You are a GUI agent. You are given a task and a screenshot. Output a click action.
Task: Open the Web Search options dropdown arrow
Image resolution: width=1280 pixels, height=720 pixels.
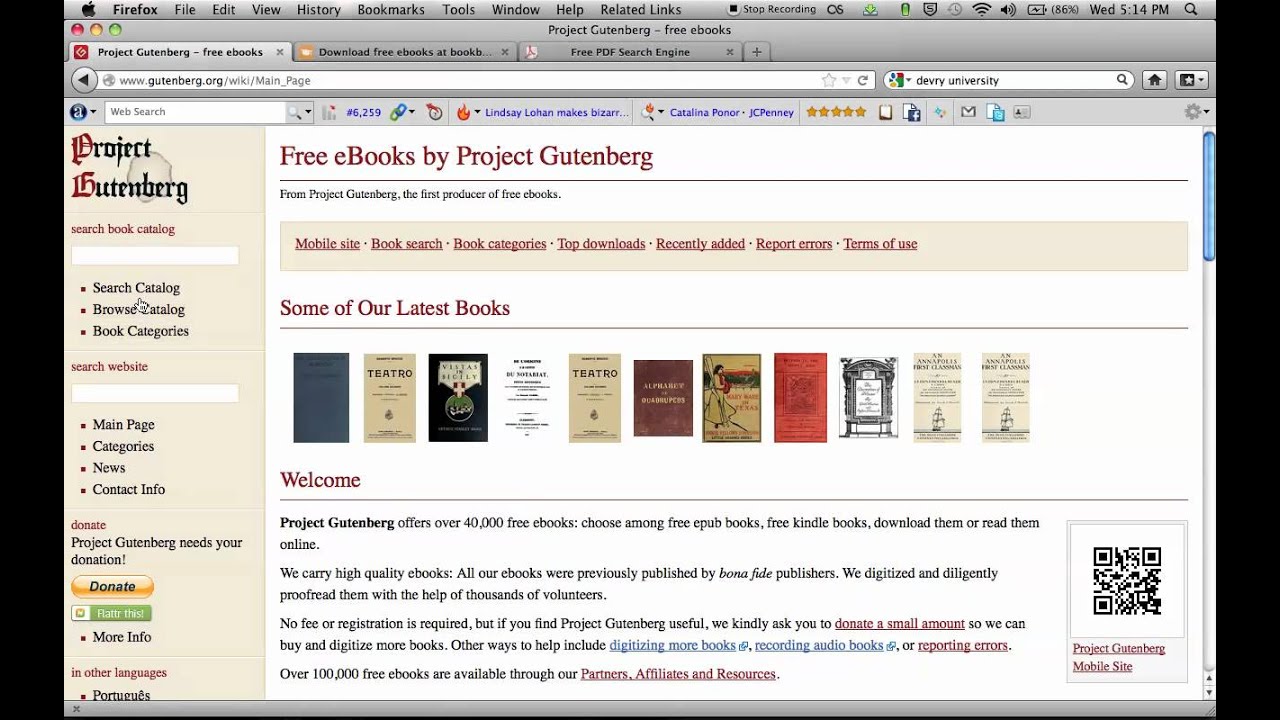pos(308,112)
